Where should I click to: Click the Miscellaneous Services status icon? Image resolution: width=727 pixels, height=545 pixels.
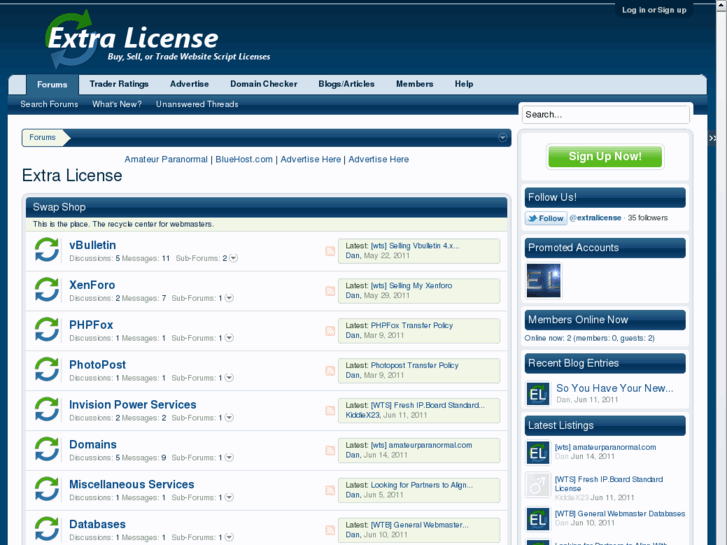coord(47,489)
